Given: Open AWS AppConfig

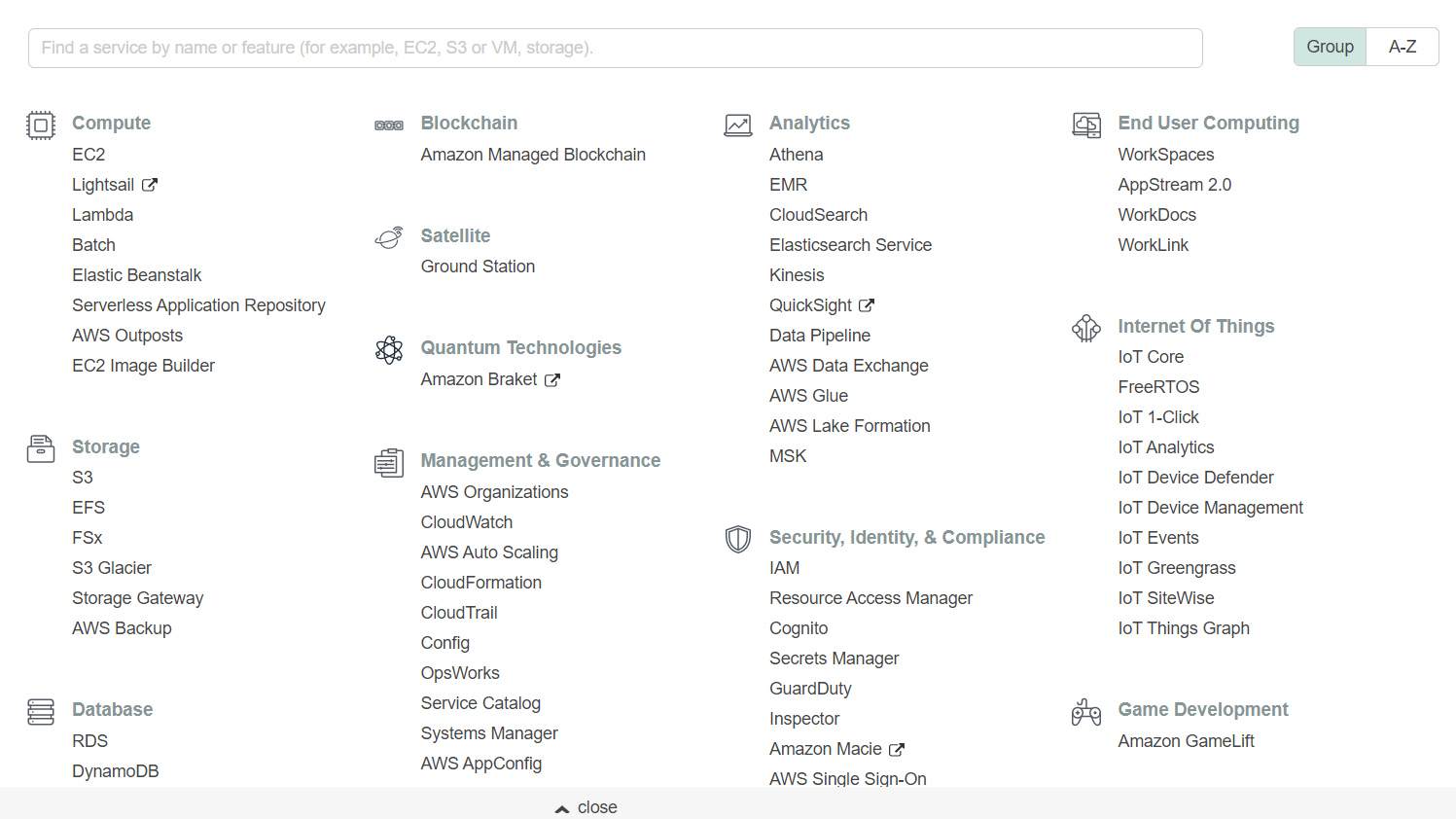Looking at the screenshot, I should 481,764.
